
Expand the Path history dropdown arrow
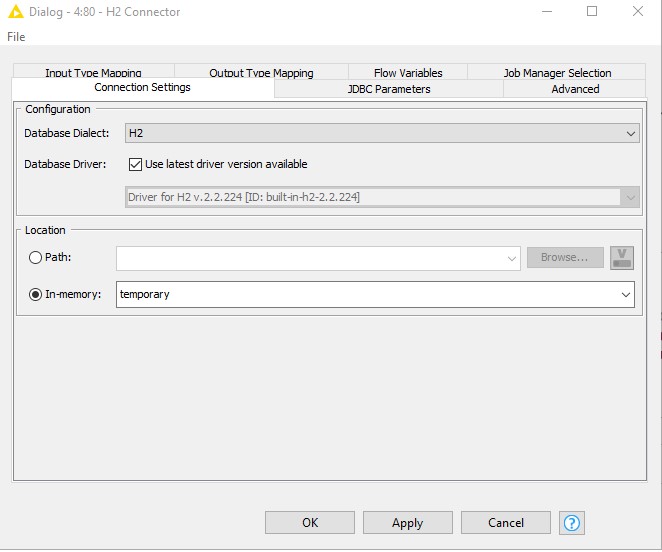coord(512,258)
